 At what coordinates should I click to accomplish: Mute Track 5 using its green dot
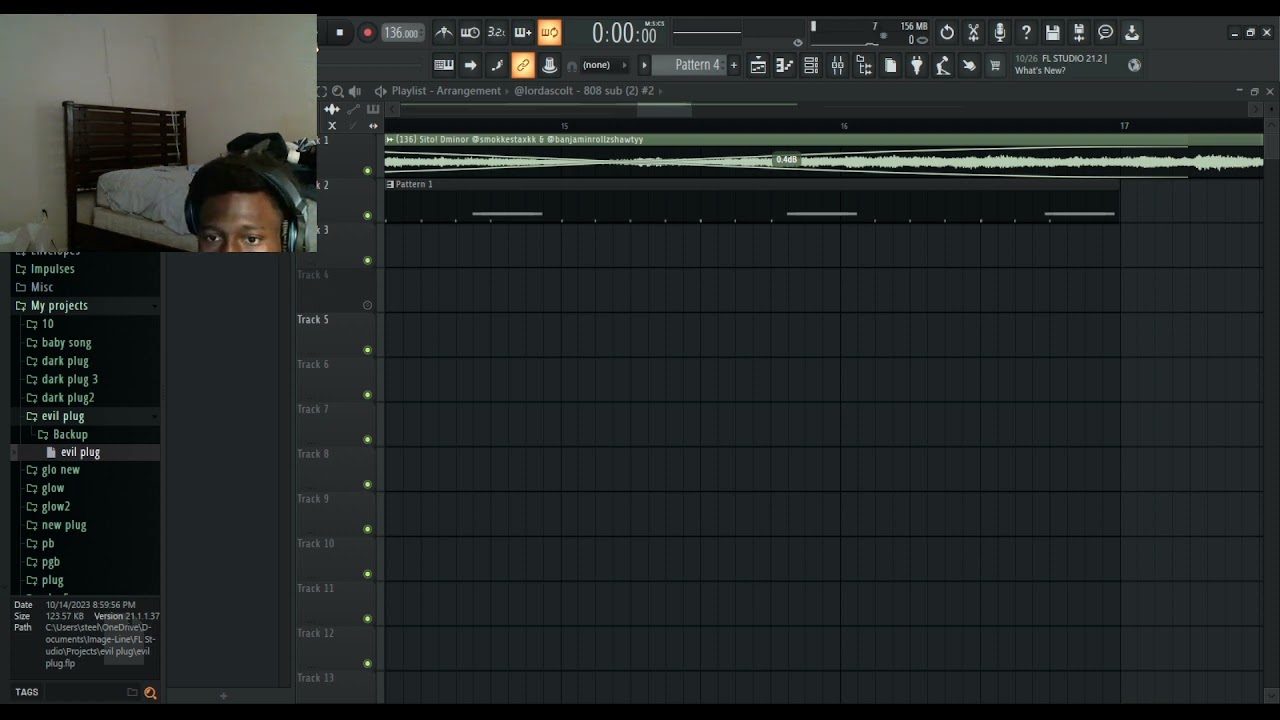coord(367,350)
